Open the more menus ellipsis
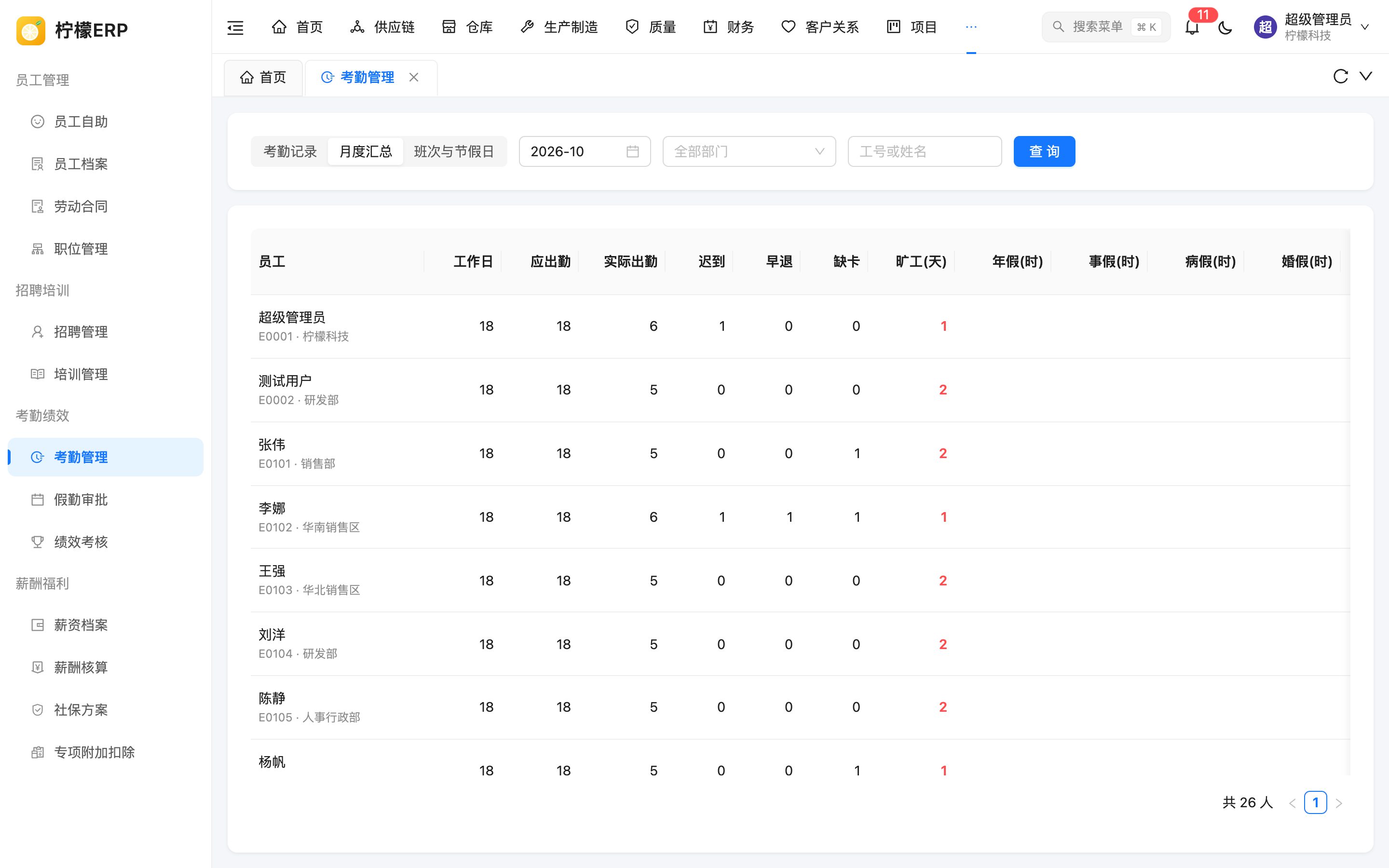 tap(971, 27)
